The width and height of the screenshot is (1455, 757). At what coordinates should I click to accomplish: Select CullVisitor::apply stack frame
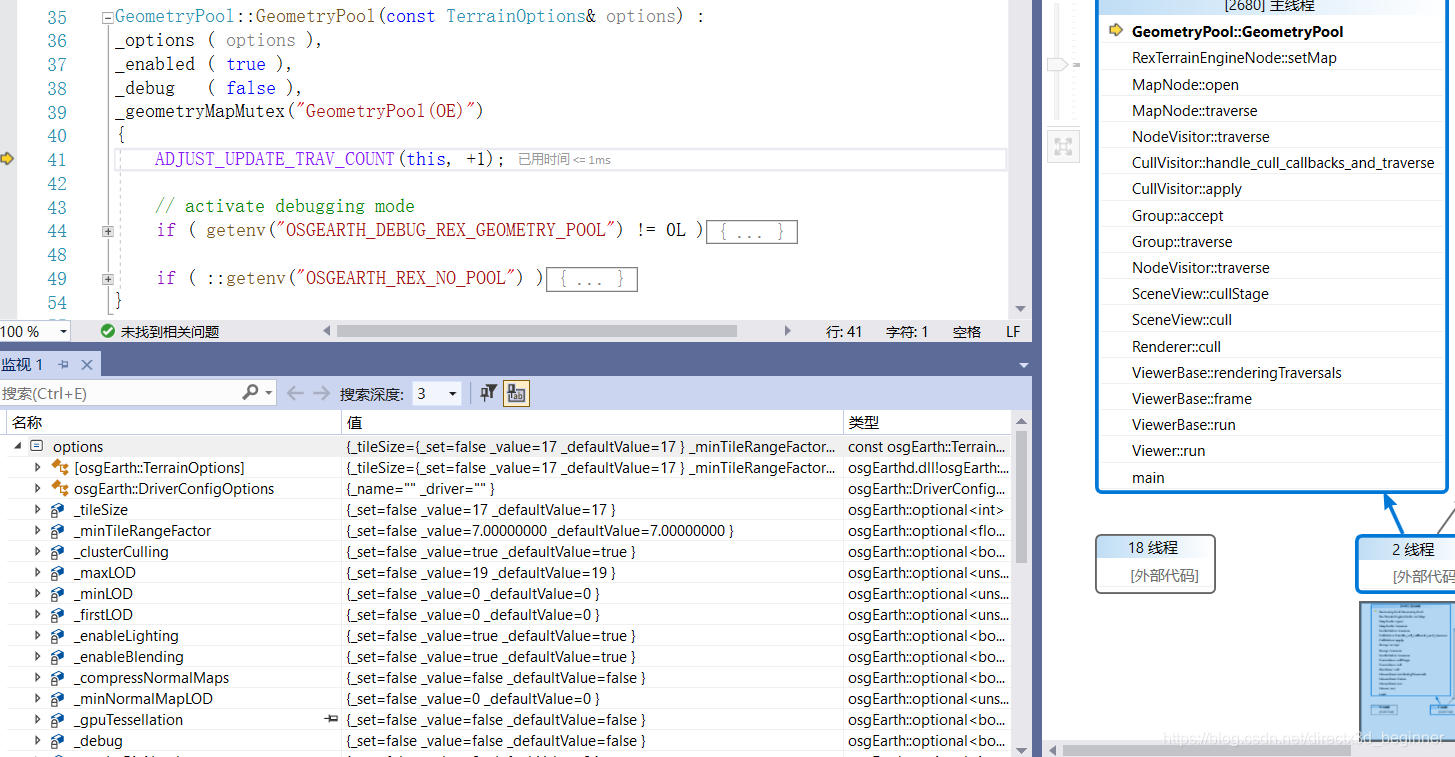[x=1186, y=189]
